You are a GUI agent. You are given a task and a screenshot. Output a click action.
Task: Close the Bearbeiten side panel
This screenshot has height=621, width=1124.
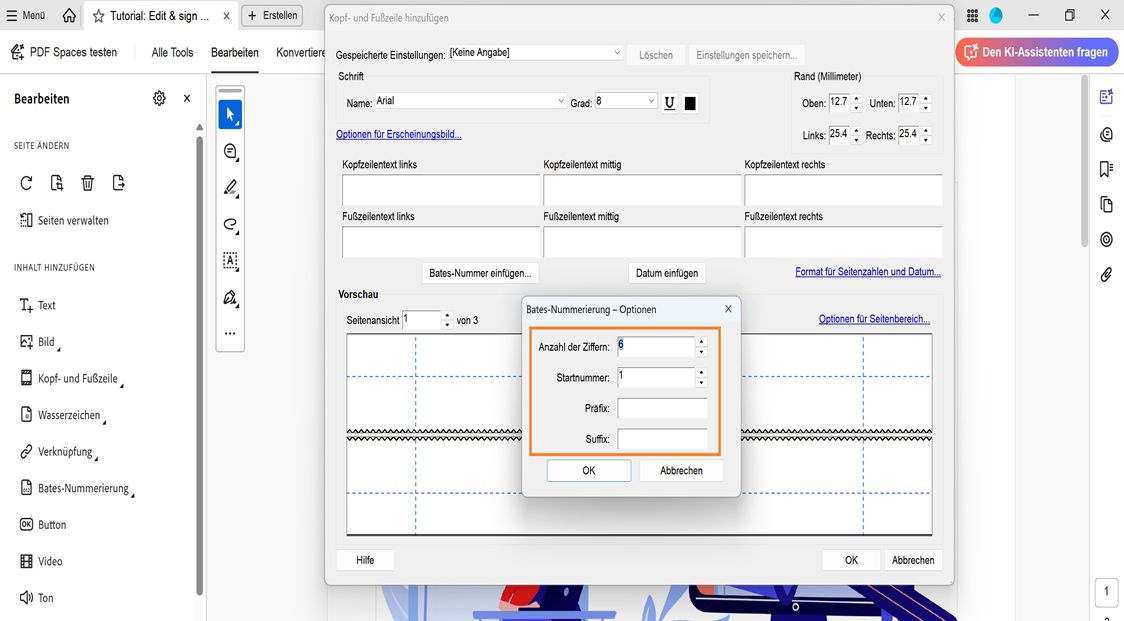(x=187, y=98)
